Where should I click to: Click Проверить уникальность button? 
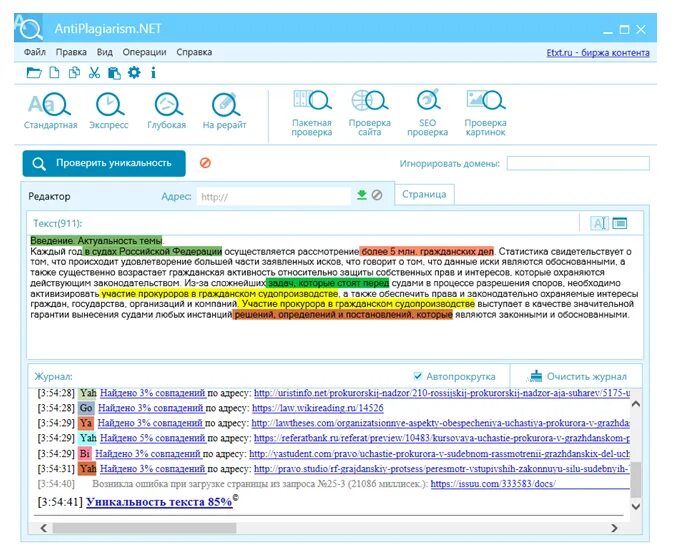click(x=104, y=163)
